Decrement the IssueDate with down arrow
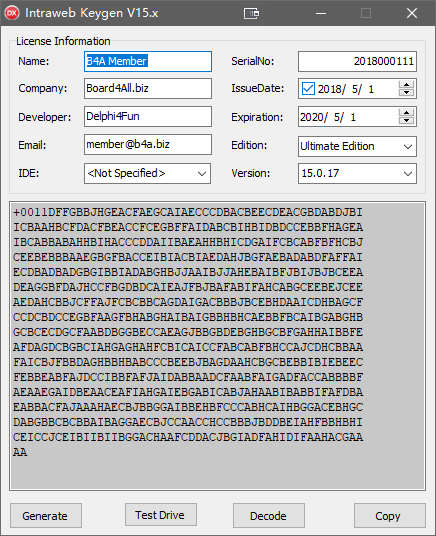The height and width of the screenshot is (536, 436). (x=406, y=93)
